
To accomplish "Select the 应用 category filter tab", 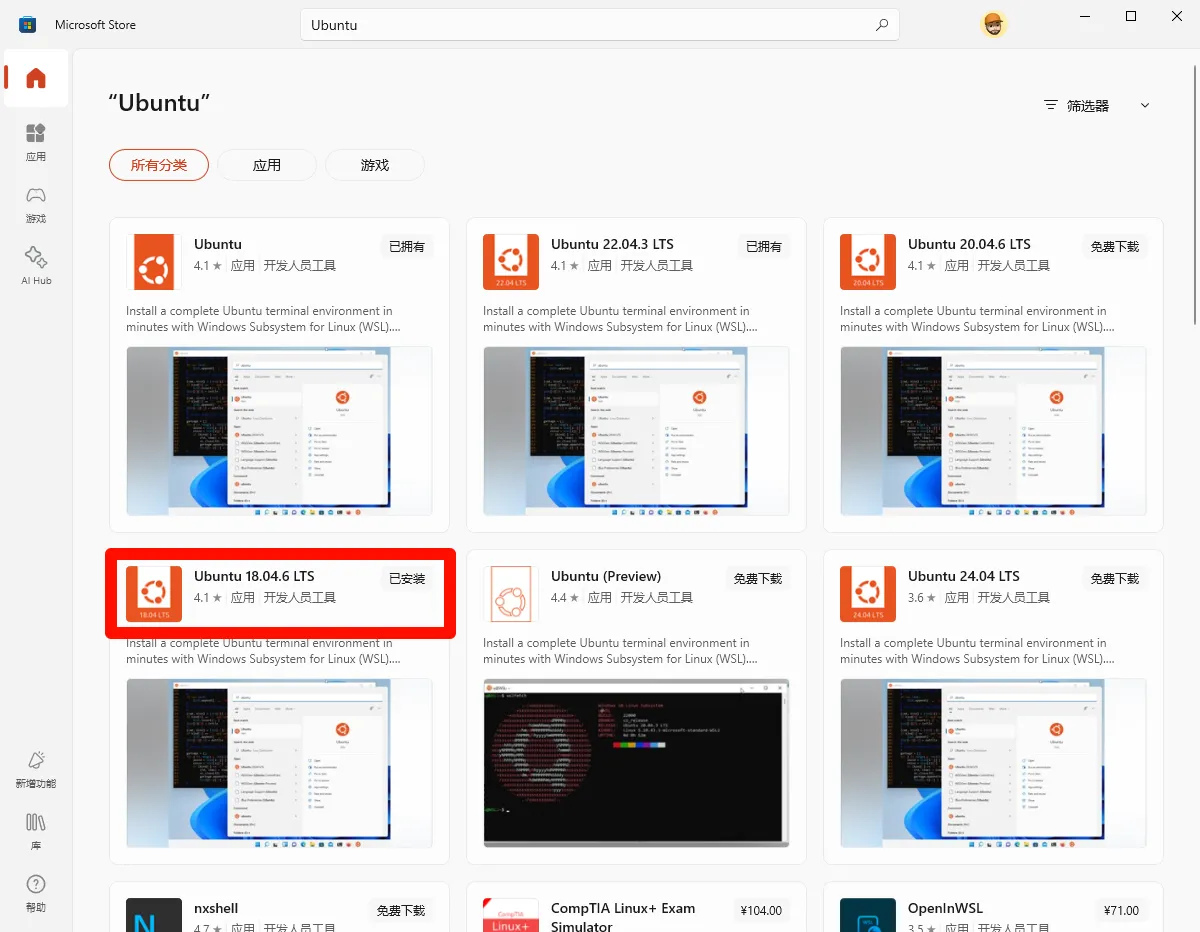I will tap(267, 165).
